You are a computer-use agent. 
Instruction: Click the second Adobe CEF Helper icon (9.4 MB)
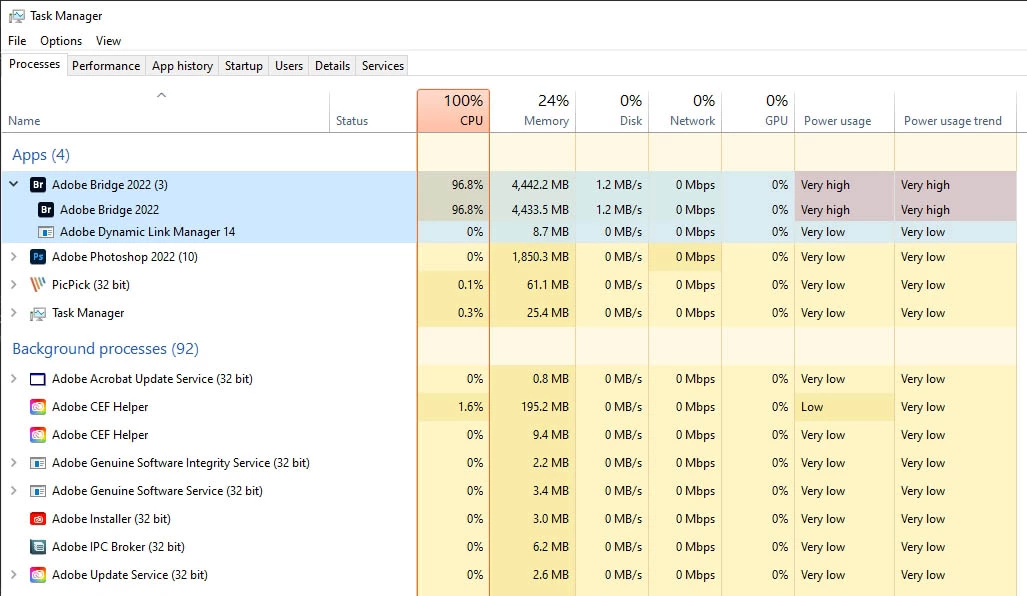point(38,435)
